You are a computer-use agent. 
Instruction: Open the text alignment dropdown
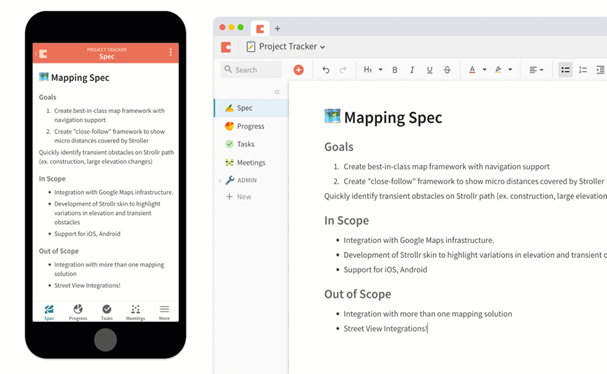coord(536,70)
